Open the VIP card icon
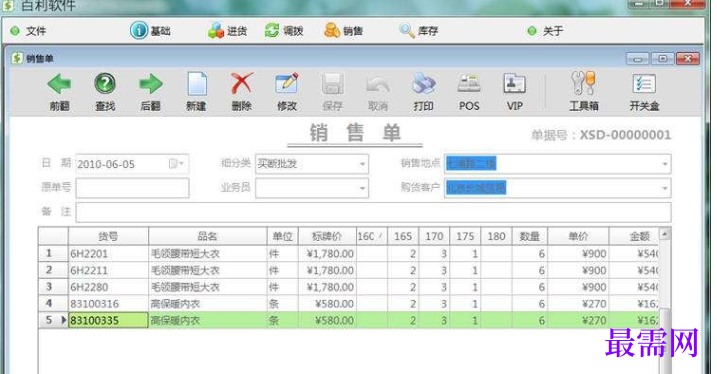 pyautogui.click(x=514, y=84)
